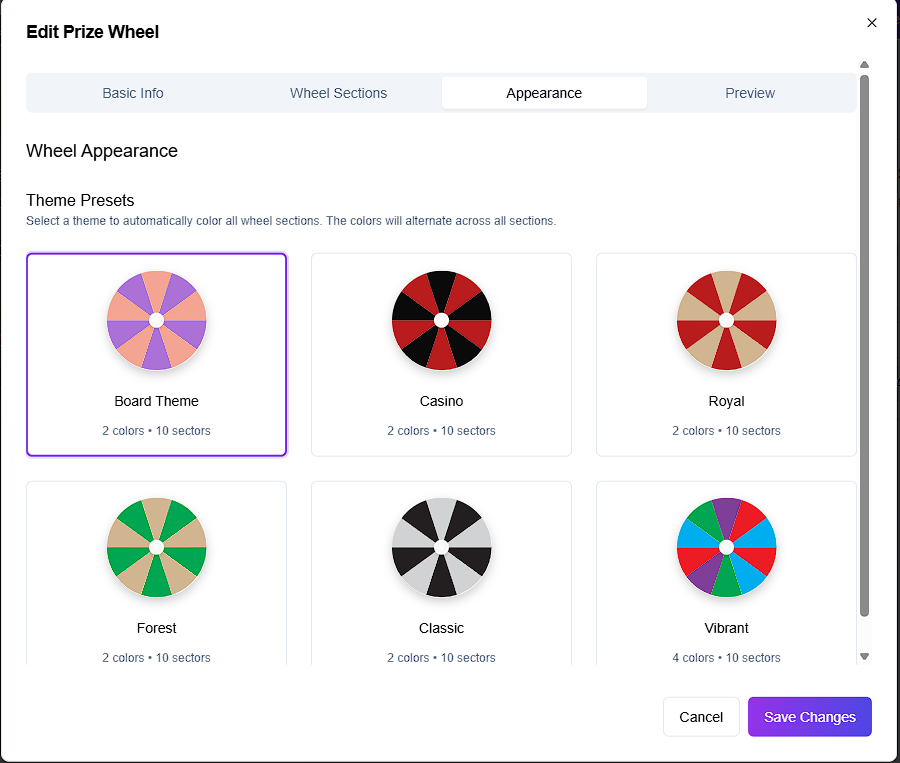Screen dimensions: 900x763
Task: Choose the Royal tan-red wheel icon
Action: click(726, 320)
